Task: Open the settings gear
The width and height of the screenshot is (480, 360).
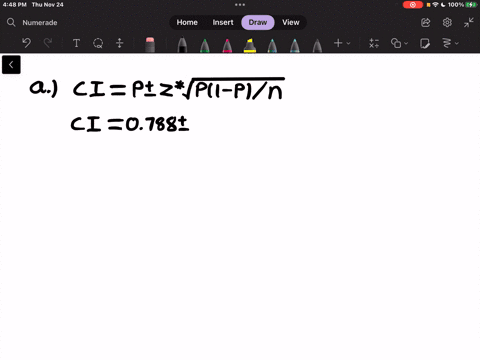Action: pos(447,22)
